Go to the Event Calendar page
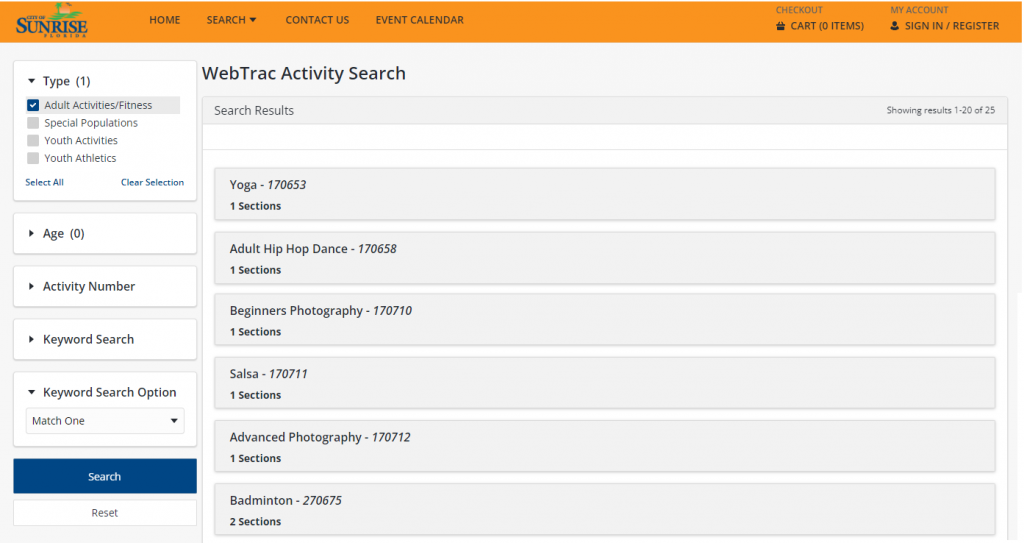1024x543 pixels. (419, 20)
